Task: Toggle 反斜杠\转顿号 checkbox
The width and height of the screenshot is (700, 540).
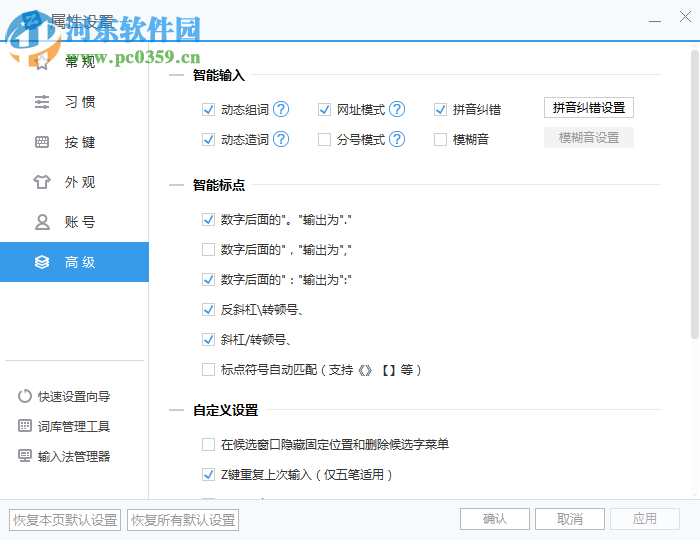Action: (x=208, y=310)
